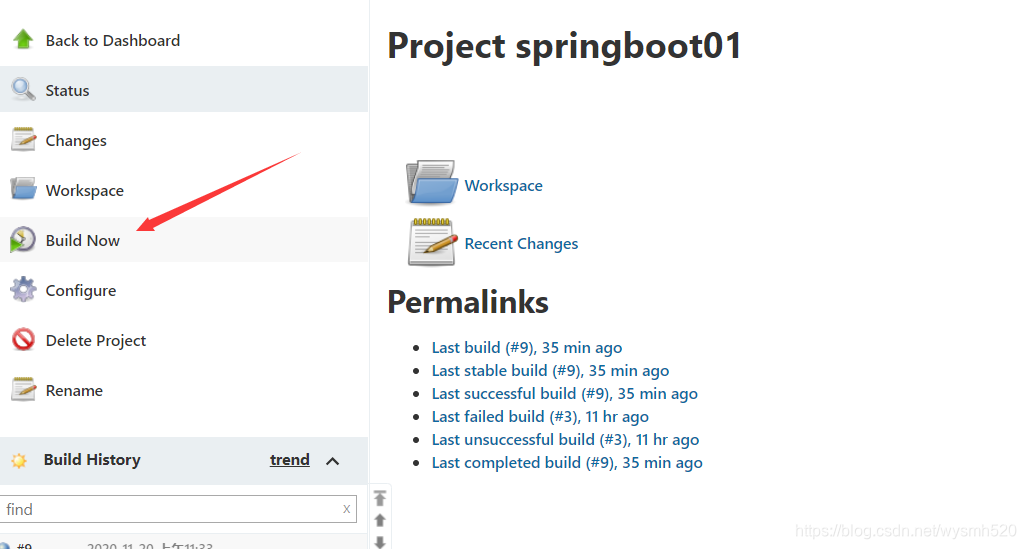Open the Build History trend link
The height and width of the screenshot is (549, 1026).
289,460
